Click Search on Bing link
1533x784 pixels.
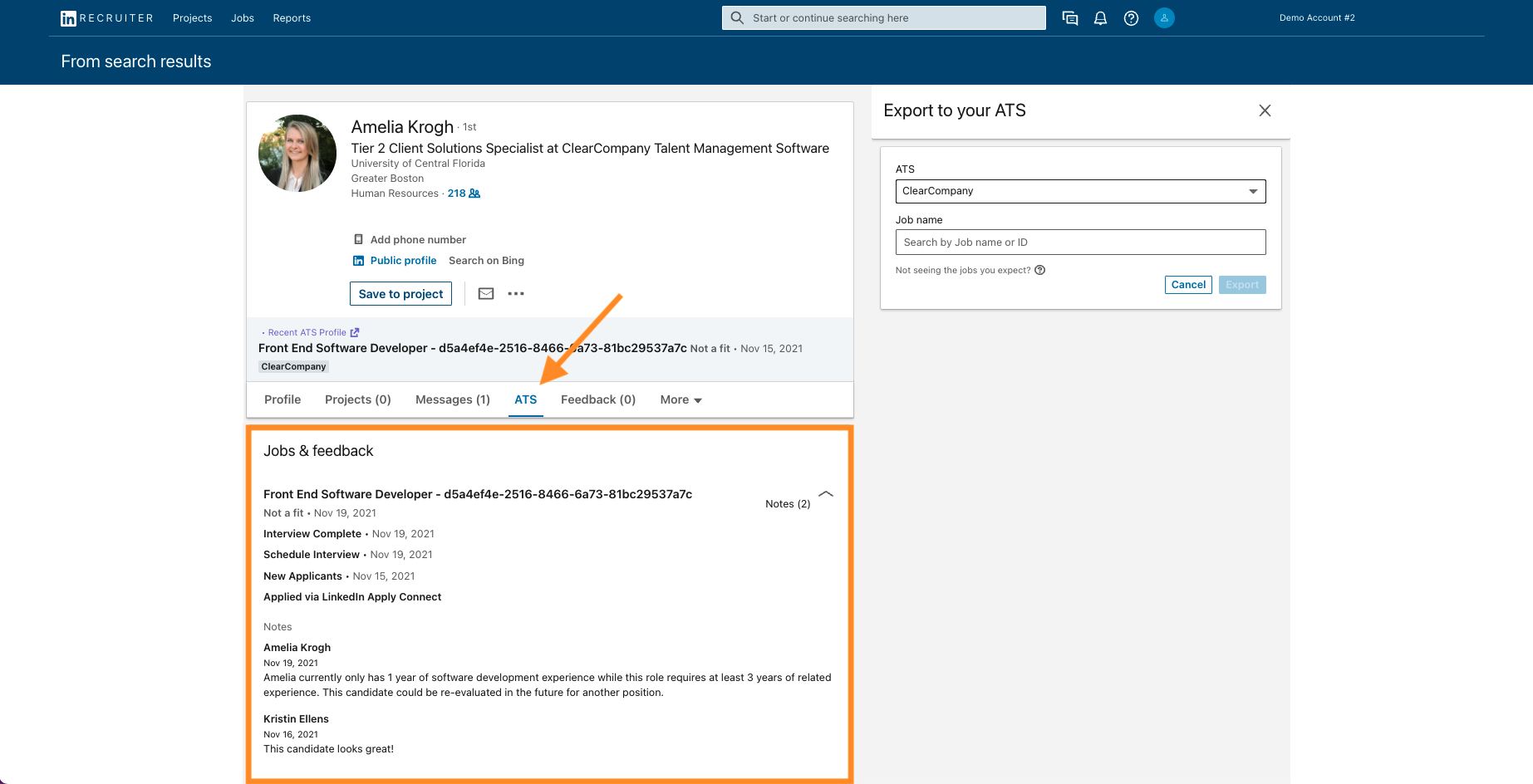[486, 261]
